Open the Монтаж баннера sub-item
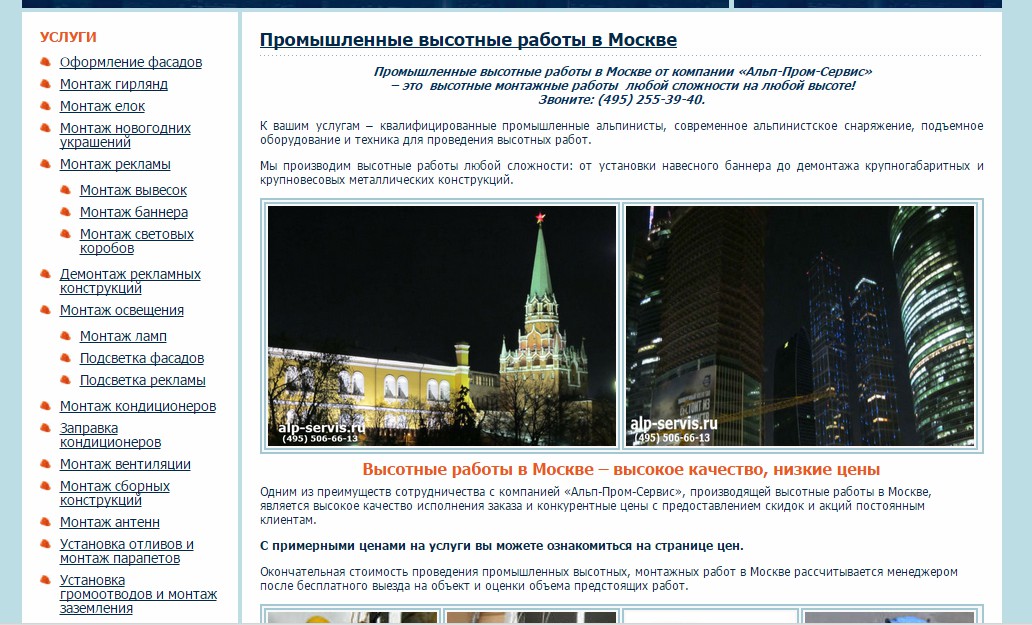The width and height of the screenshot is (1032, 625). (134, 212)
